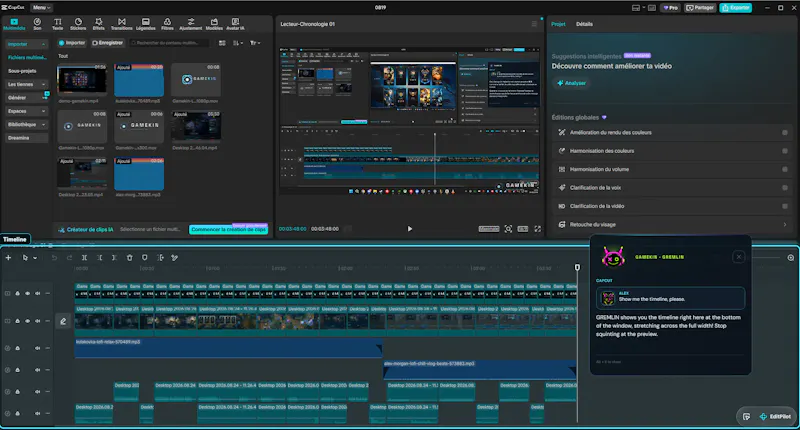This screenshot has height=430, width=800.
Task: Expand the Générer sidebar section
Action: click(x=27, y=97)
